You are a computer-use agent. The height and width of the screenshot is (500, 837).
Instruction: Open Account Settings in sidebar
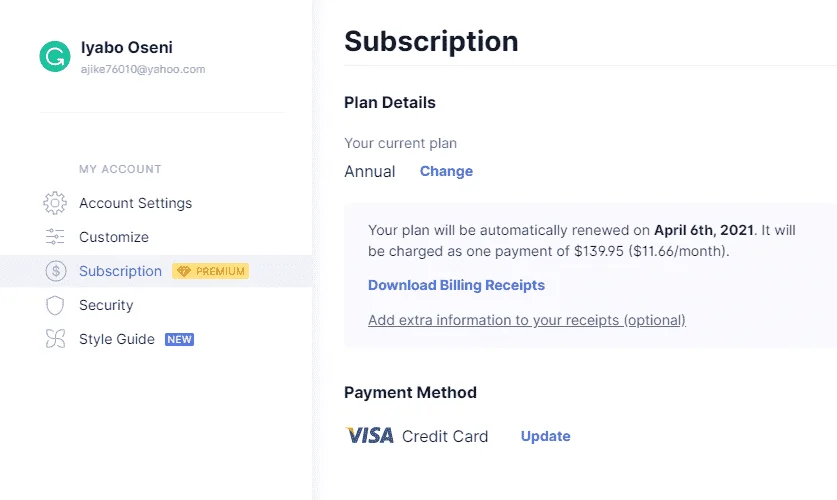coord(136,203)
